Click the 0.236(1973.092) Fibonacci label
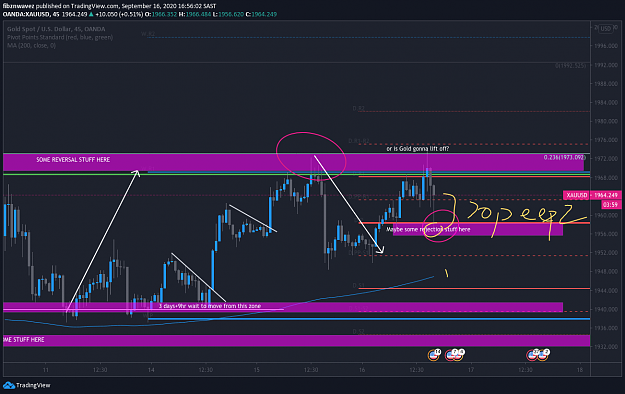Image resolution: width=625 pixels, height=394 pixels. [x=564, y=158]
